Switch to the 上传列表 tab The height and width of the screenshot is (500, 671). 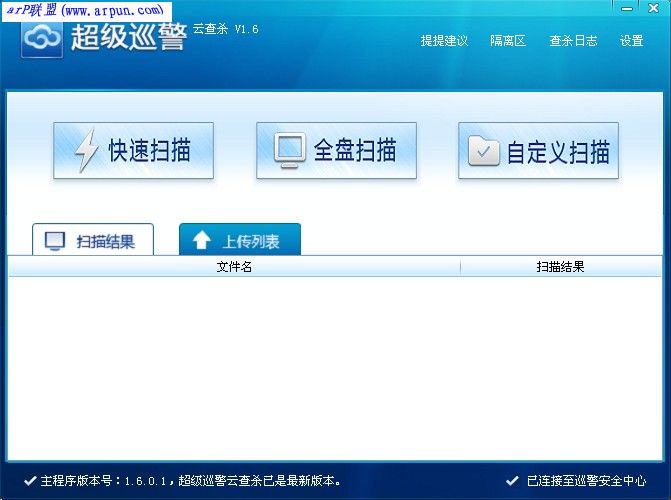pos(240,241)
